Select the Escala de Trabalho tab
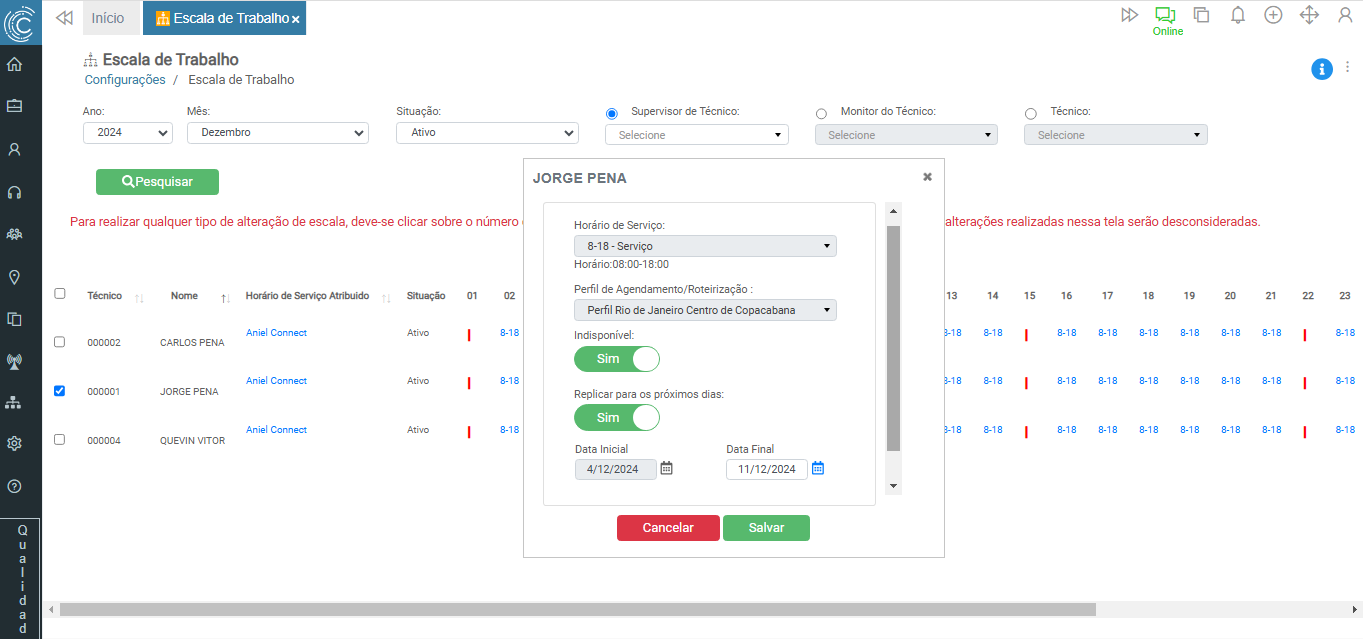 (x=222, y=18)
